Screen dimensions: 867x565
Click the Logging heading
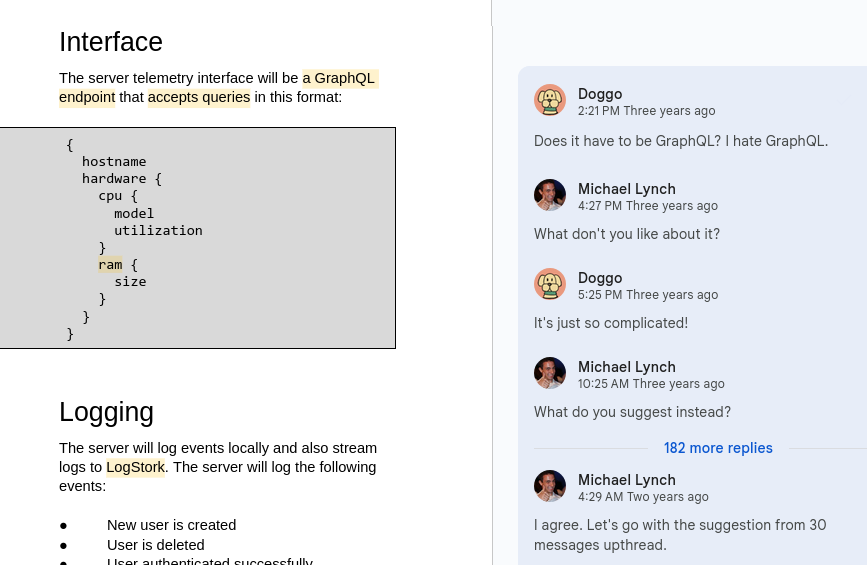(106, 412)
